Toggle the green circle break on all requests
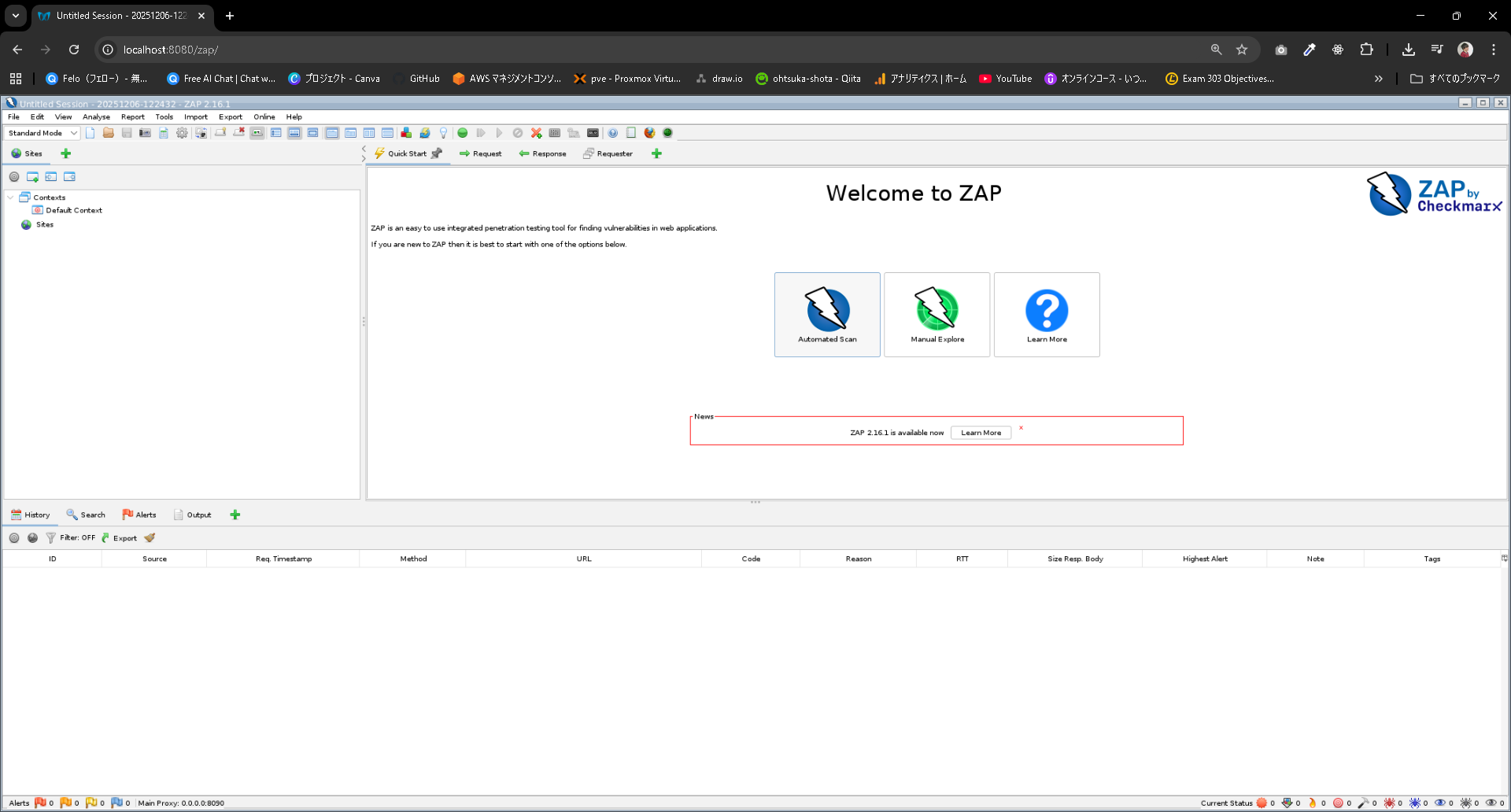Image resolution: width=1511 pixels, height=812 pixels. pos(463,133)
